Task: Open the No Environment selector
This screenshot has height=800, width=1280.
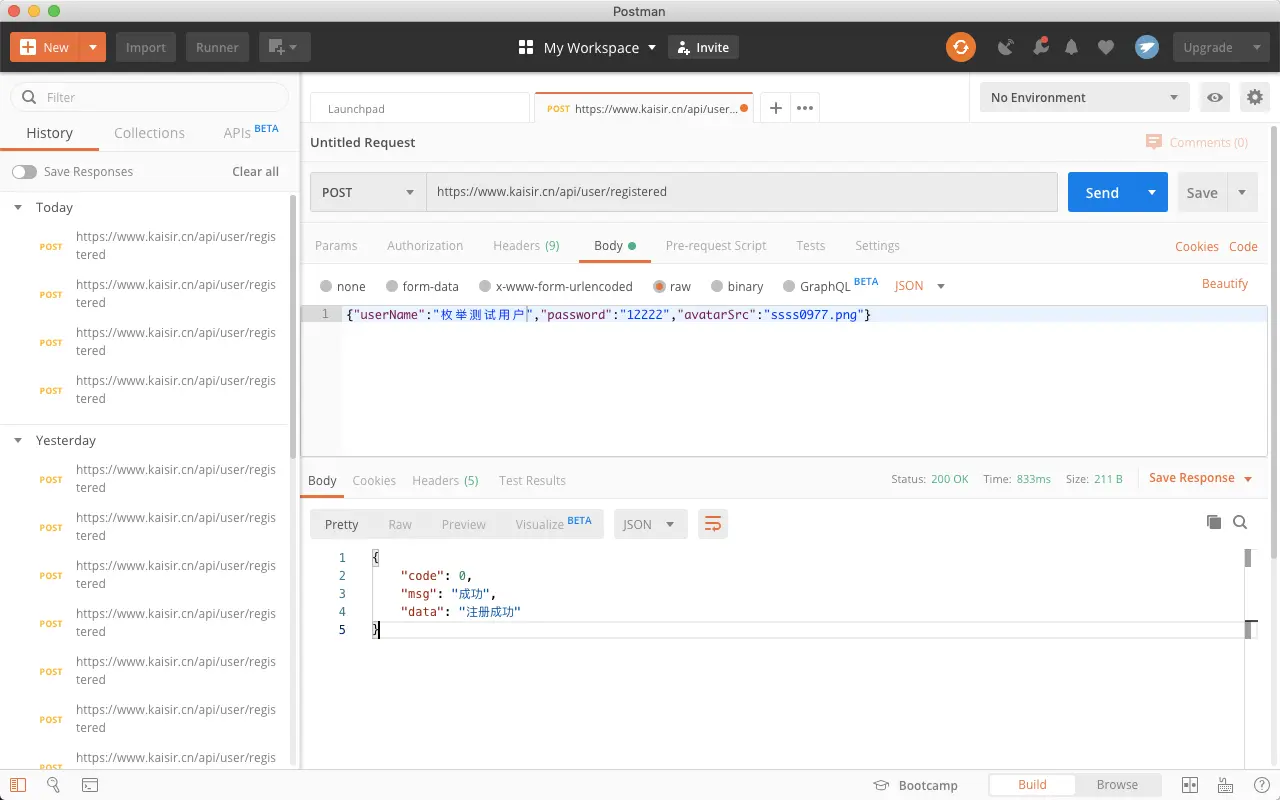Action: [1085, 97]
